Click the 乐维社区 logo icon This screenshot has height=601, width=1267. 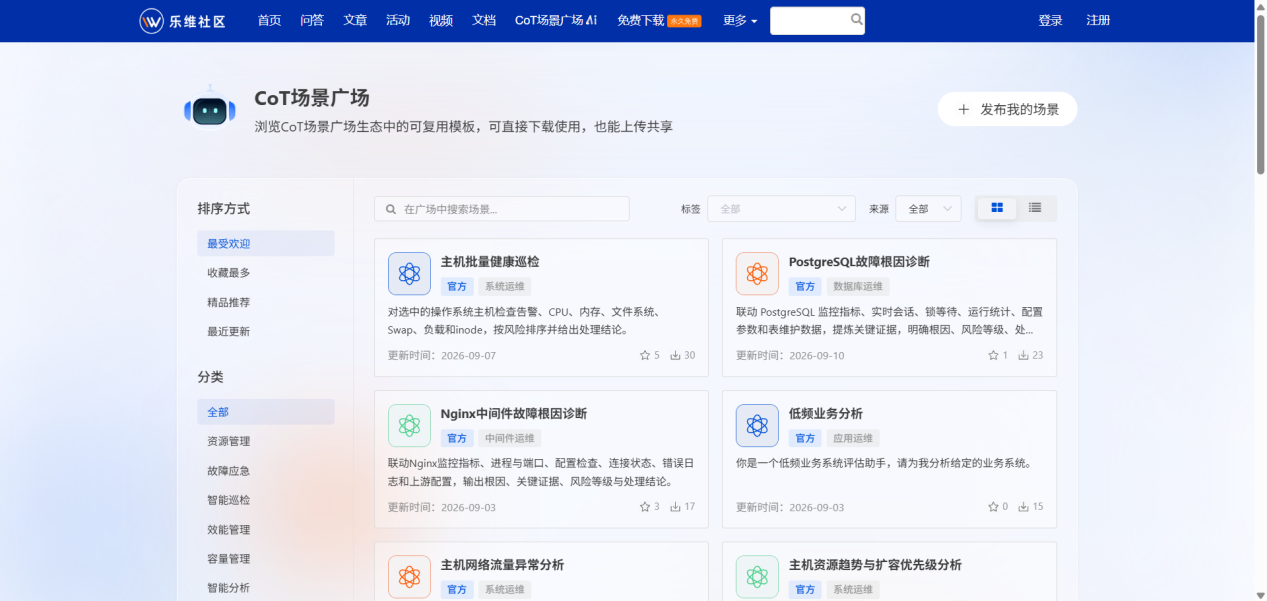click(152, 21)
